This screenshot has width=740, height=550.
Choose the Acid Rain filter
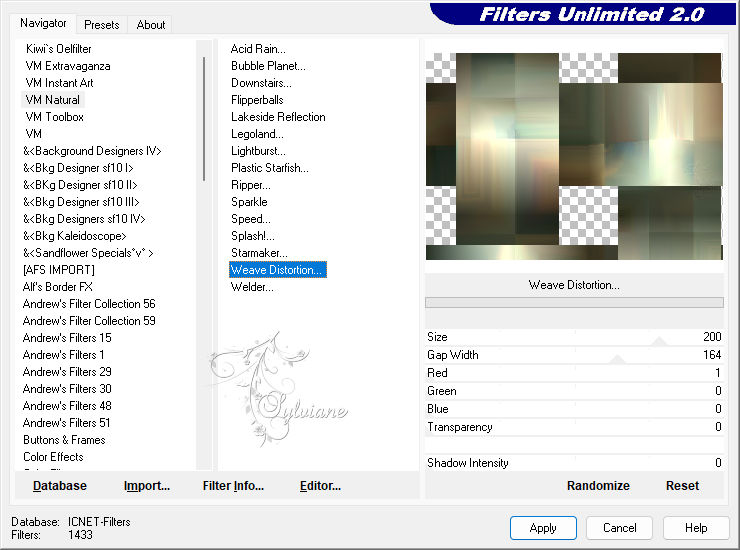pyautogui.click(x=258, y=49)
